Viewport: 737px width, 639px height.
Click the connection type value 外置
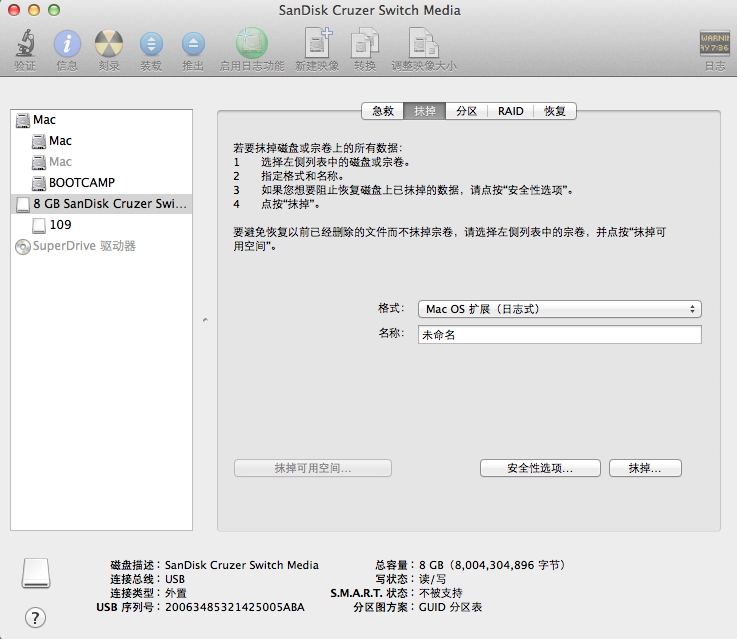[x=176, y=593]
